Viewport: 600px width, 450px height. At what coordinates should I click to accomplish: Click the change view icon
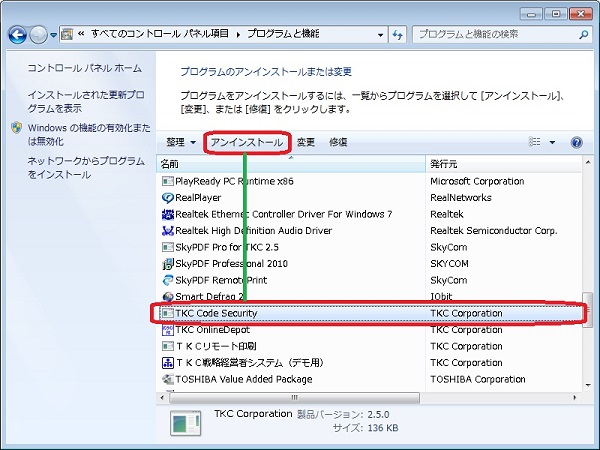(x=535, y=142)
